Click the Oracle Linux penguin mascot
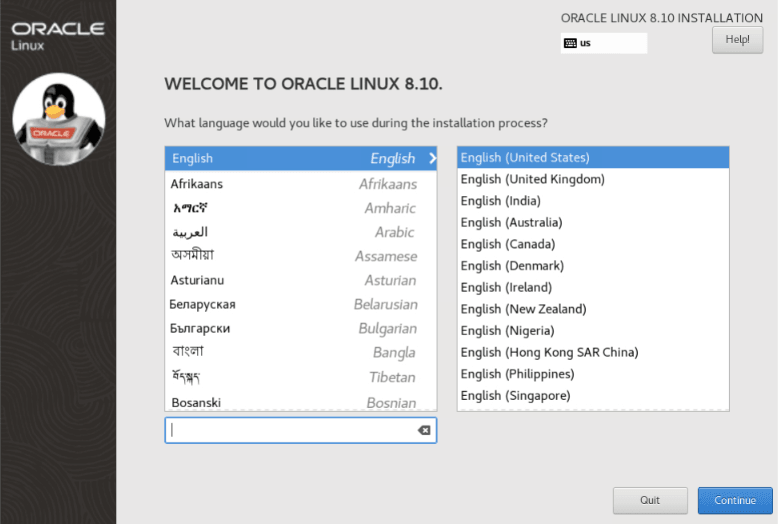Viewport: 780px width, 525px height. coord(59,119)
